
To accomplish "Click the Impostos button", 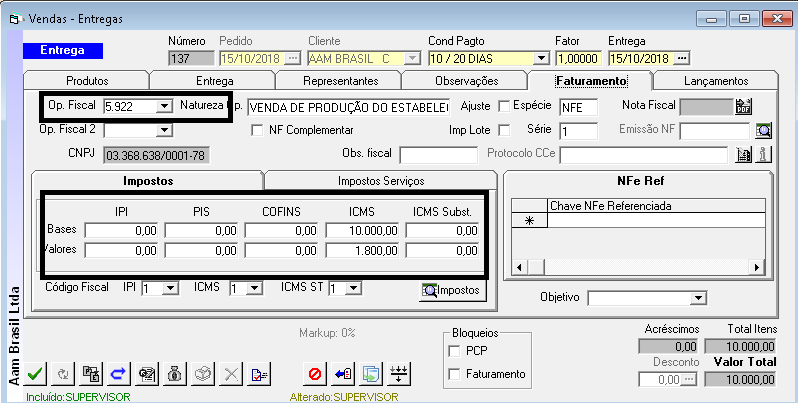I will pos(452,290).
